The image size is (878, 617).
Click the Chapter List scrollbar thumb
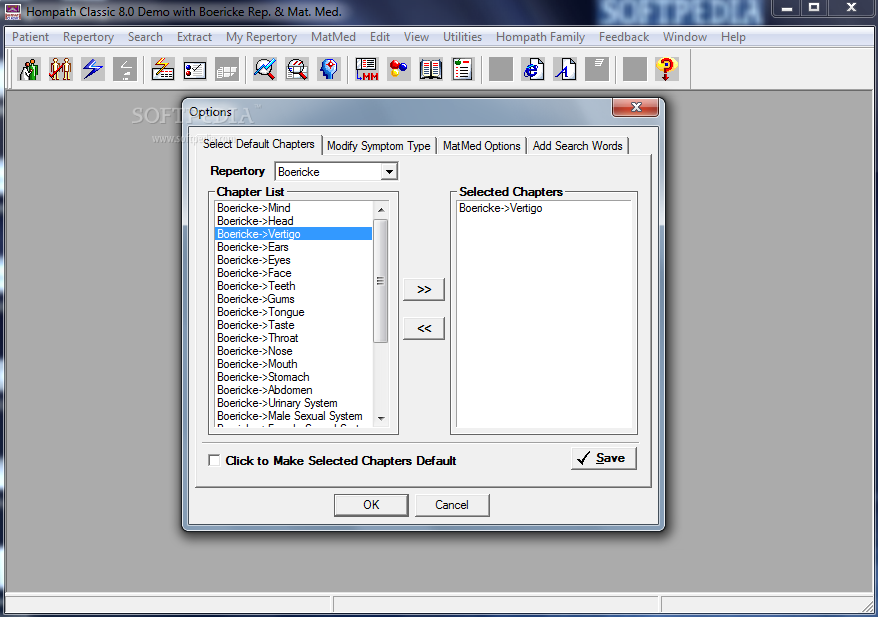tap(381, 281)
